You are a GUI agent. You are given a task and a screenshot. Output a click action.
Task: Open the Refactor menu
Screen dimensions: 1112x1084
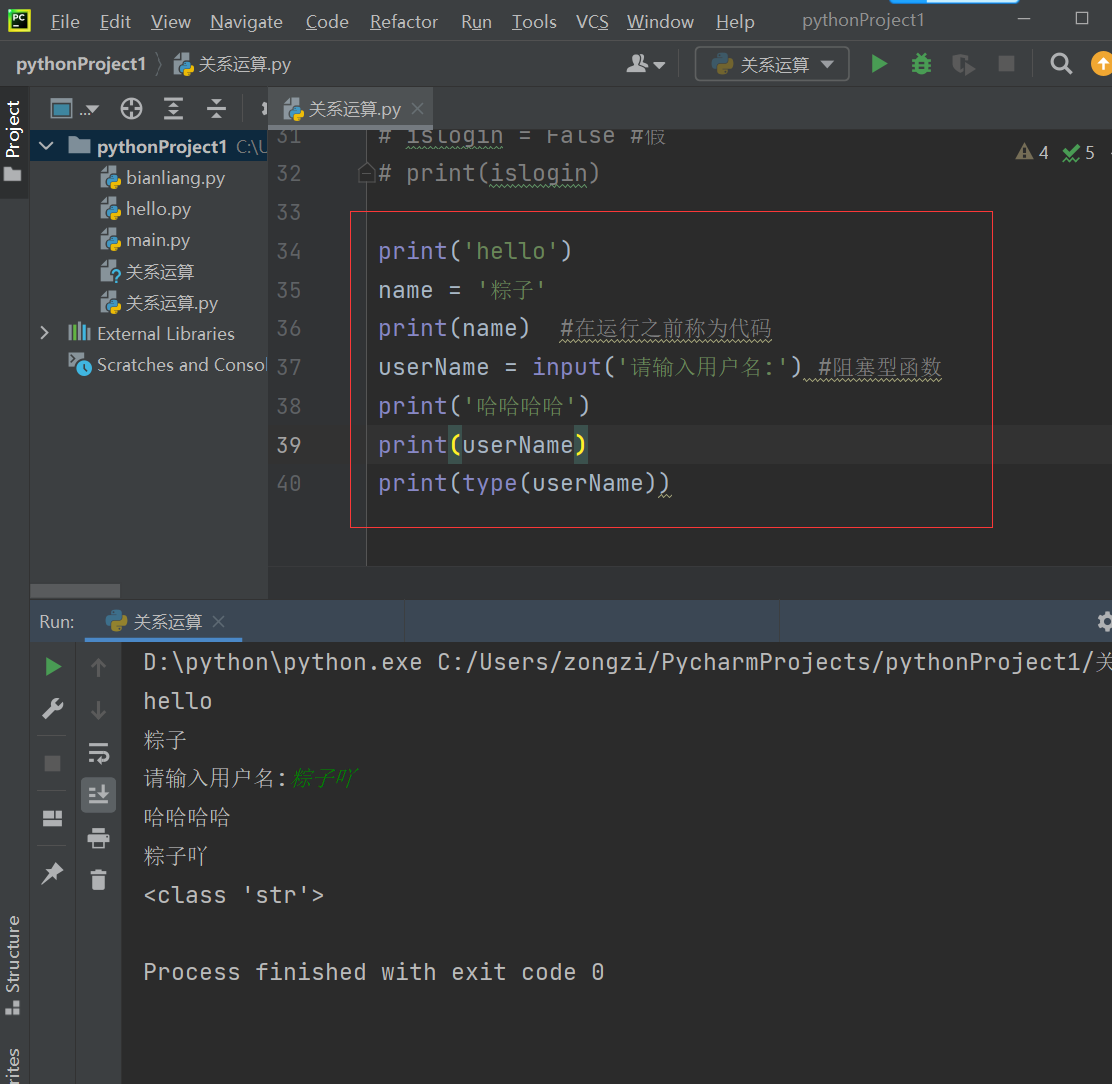coord(403,21)
